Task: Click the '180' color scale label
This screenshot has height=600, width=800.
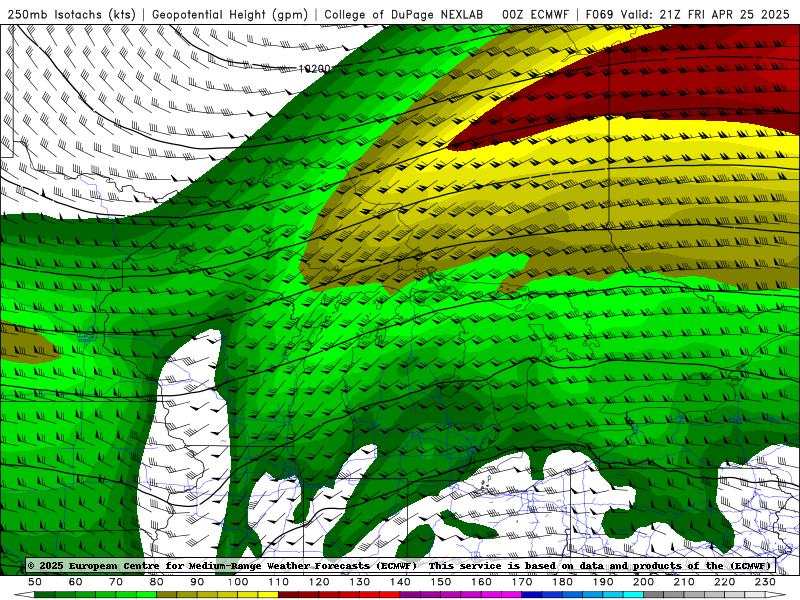Action: tap(562, 582)
